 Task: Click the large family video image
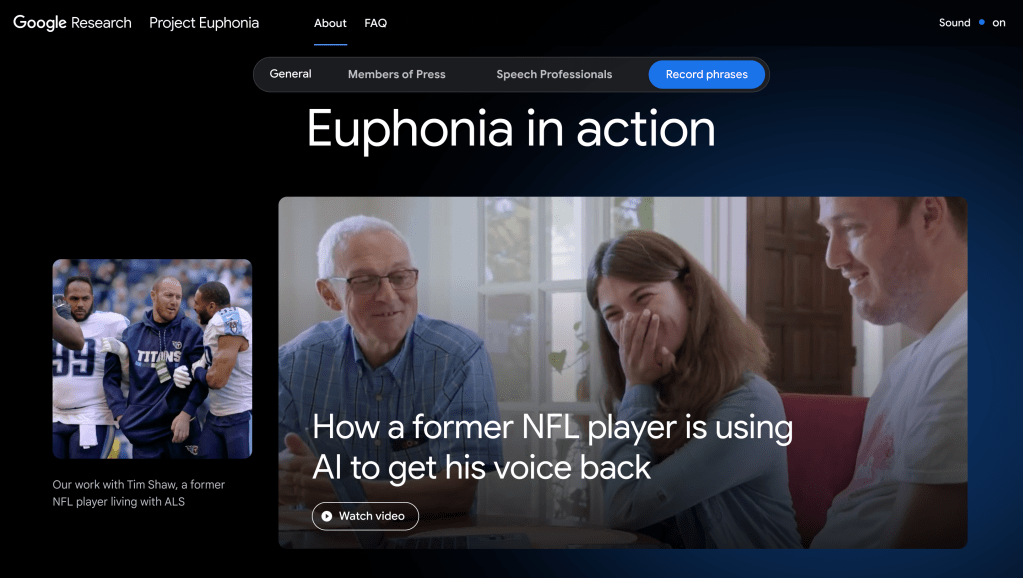coord(623,373)
